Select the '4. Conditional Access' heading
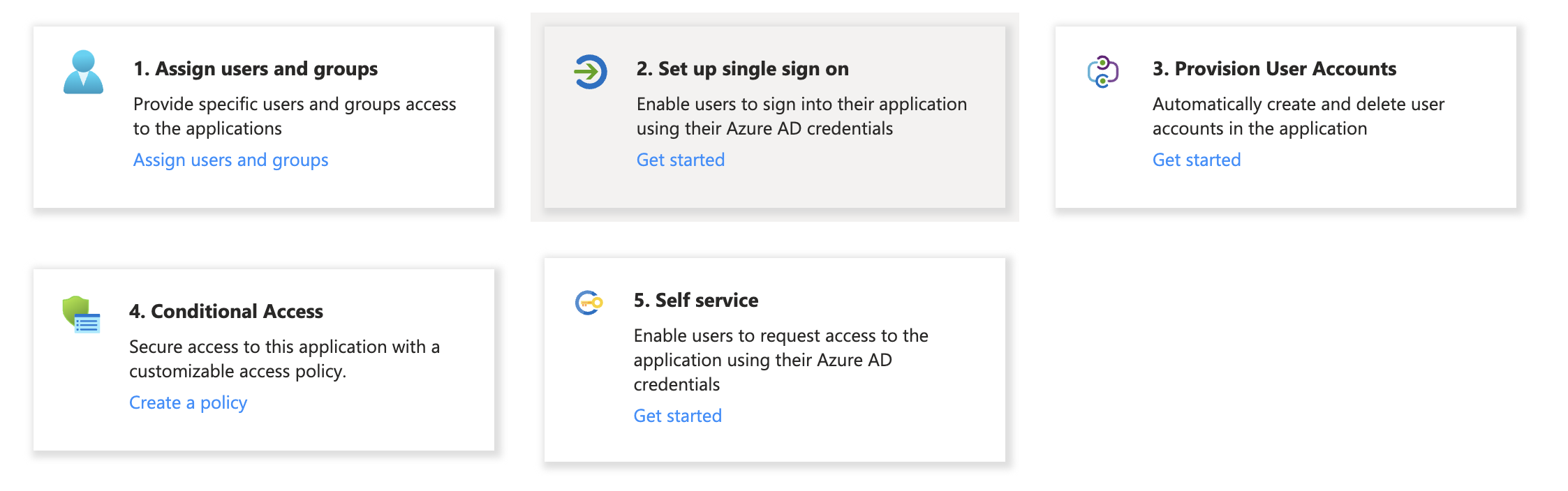1568x491 pixels. [x=226, y=311]
